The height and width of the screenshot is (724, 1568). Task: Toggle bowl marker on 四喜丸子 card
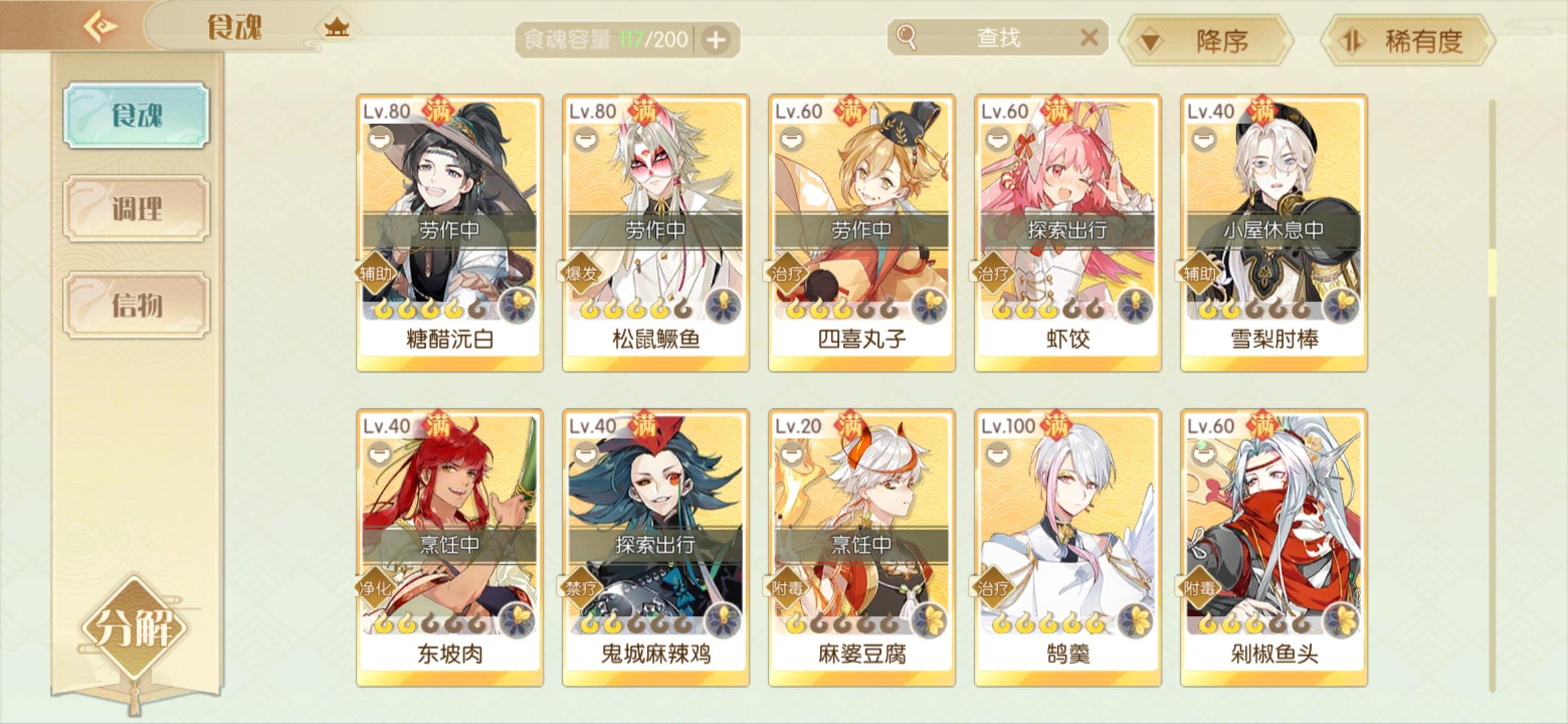pyautogui.click(x=791, y=139)
